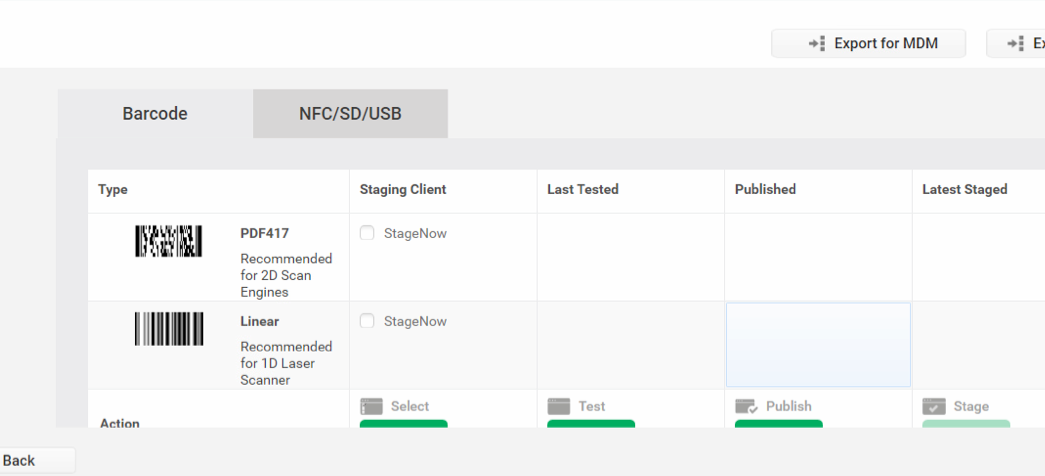Click the Stage action icon
Screen dimensions: 1045x476
point(934,406)
